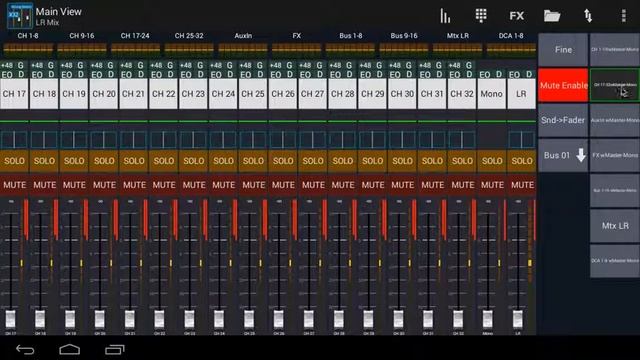Toggle the red Mute Enable button
This screenshot has height=360, width=640.
pos(563,85)
